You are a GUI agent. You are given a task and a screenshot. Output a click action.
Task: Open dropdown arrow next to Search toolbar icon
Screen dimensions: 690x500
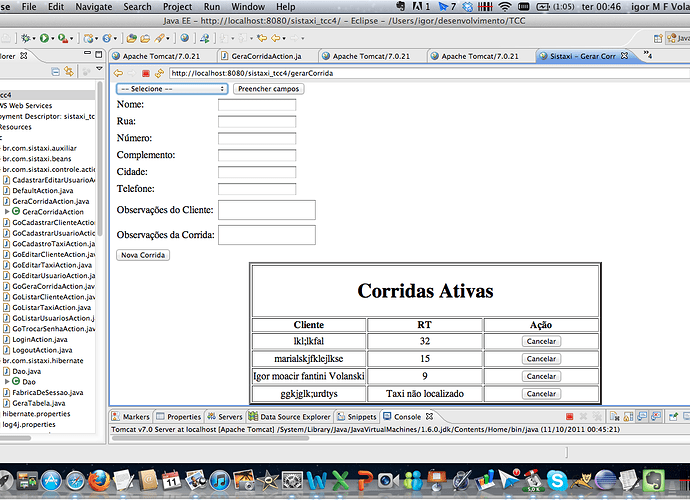168,39
